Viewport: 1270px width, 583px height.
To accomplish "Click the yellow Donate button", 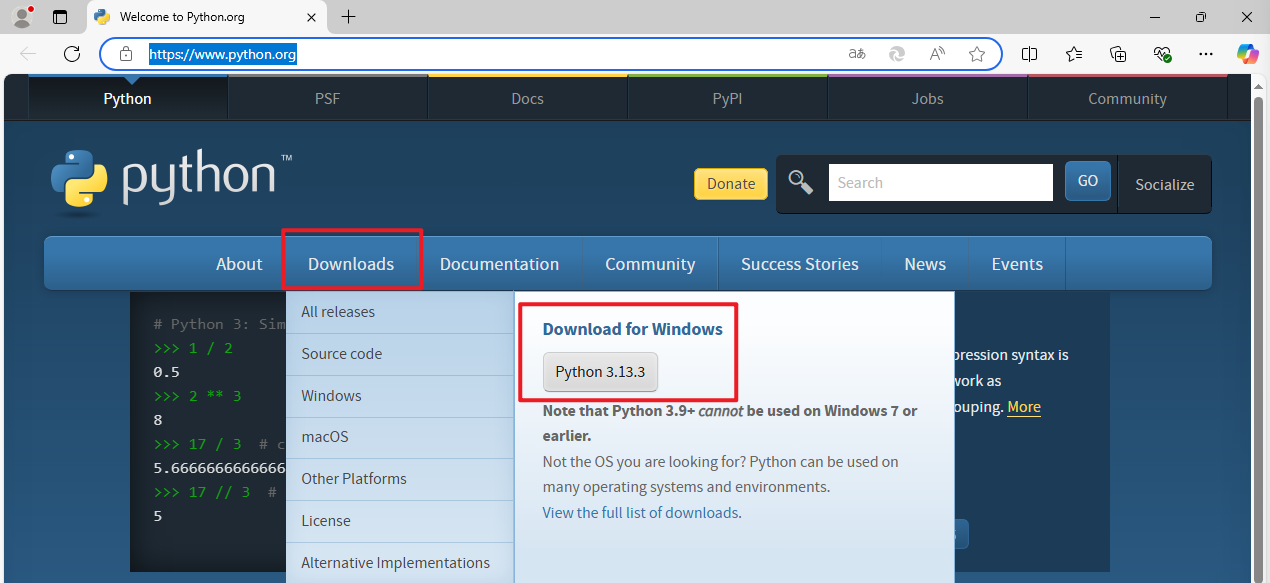I will [x=731, y=183].
